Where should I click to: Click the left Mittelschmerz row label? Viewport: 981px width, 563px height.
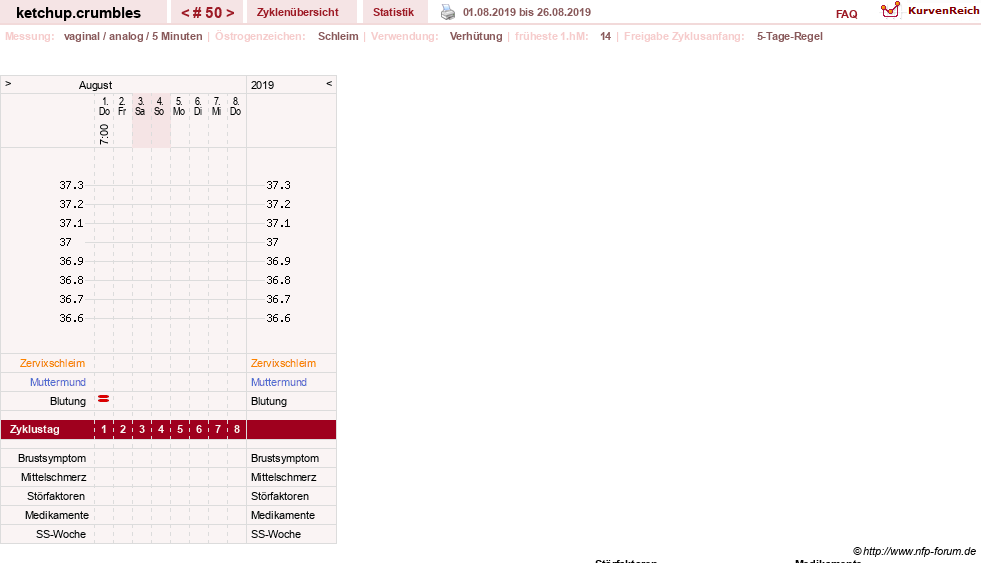coord(54,477)
